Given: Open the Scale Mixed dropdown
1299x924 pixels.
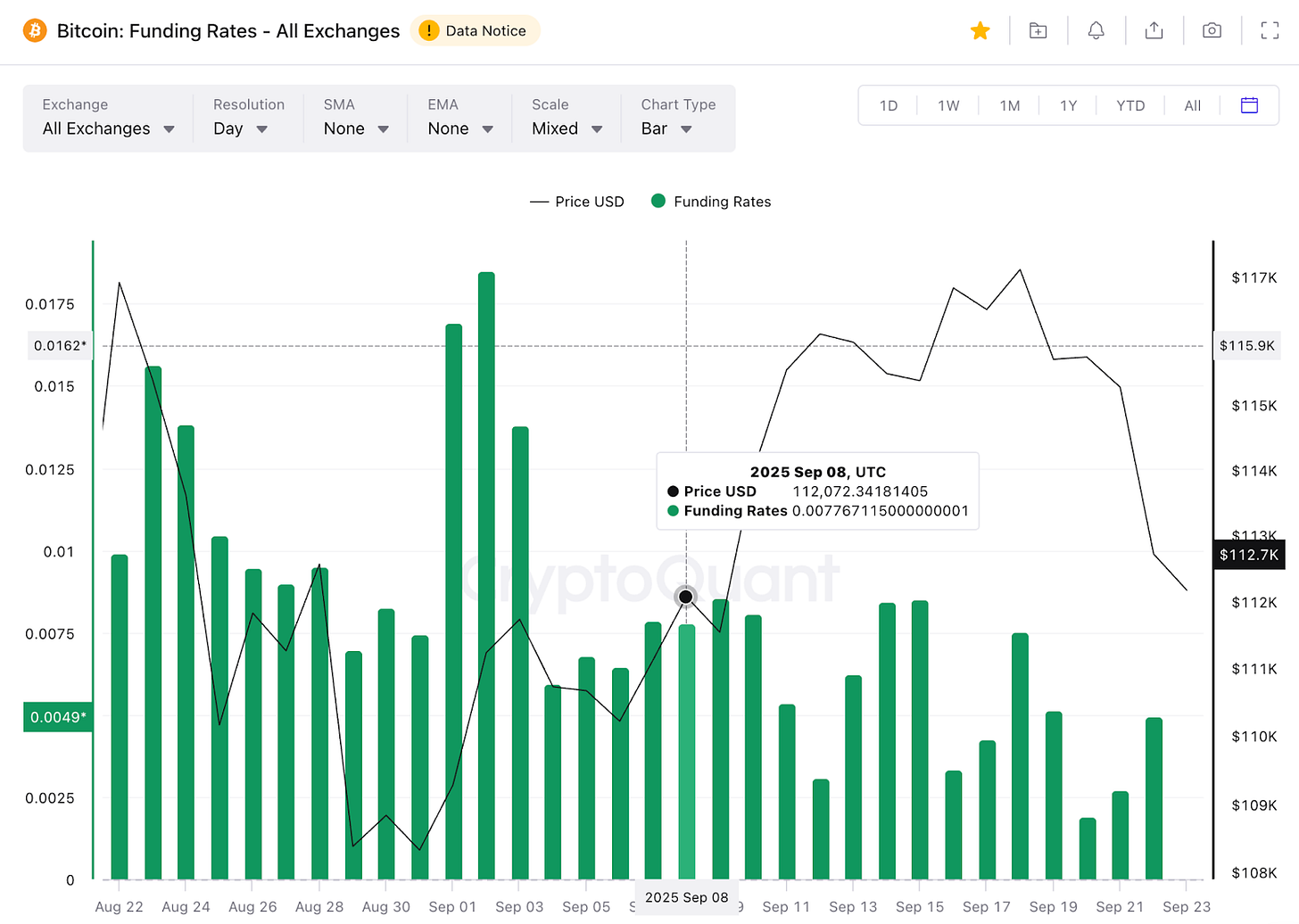Looking at the screenshot, I should point(567,118).
